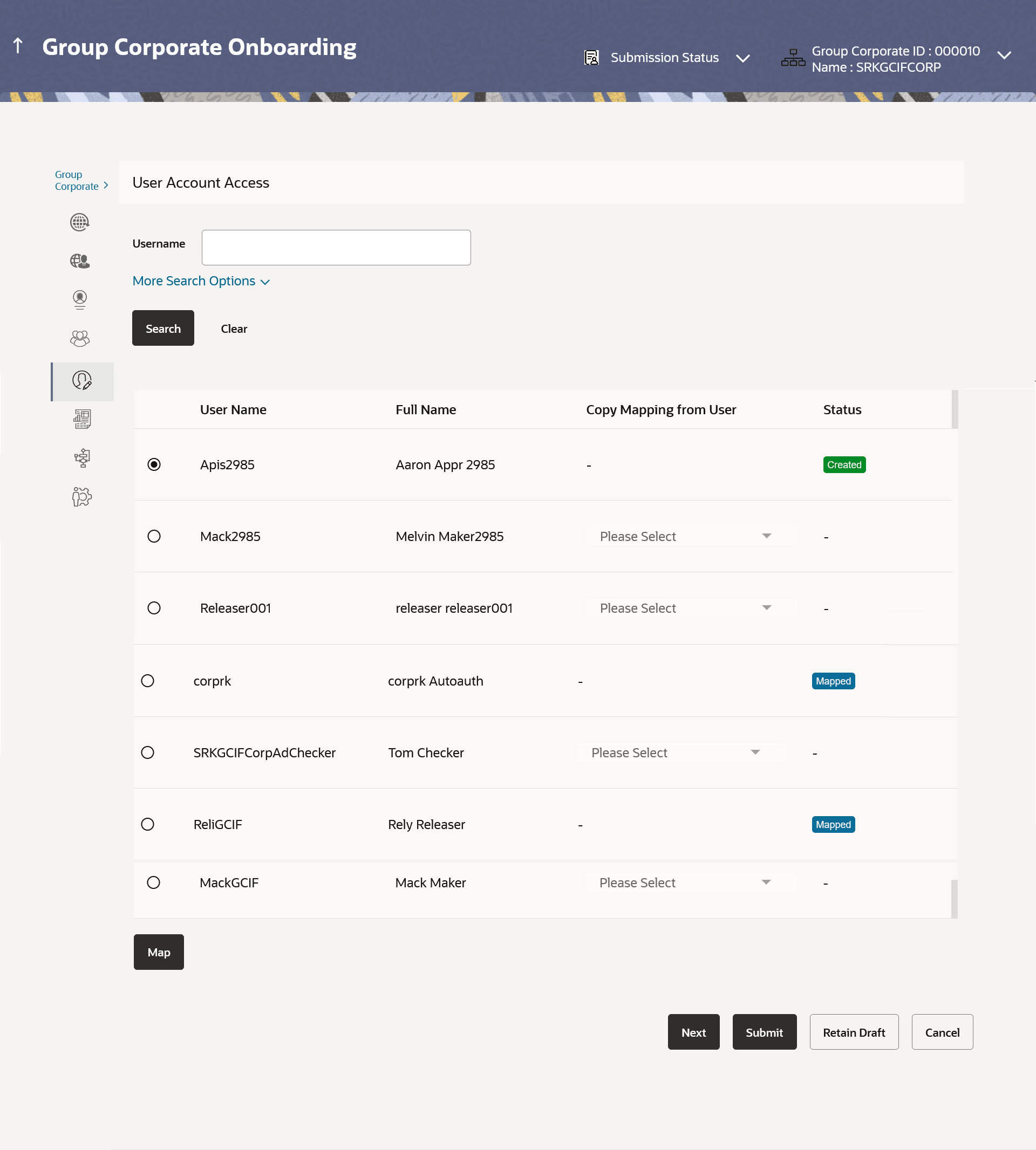The height and width of the screenshot is (1150, 1036).
Task: Open the user profile sidebar icon
Action: 80,299
